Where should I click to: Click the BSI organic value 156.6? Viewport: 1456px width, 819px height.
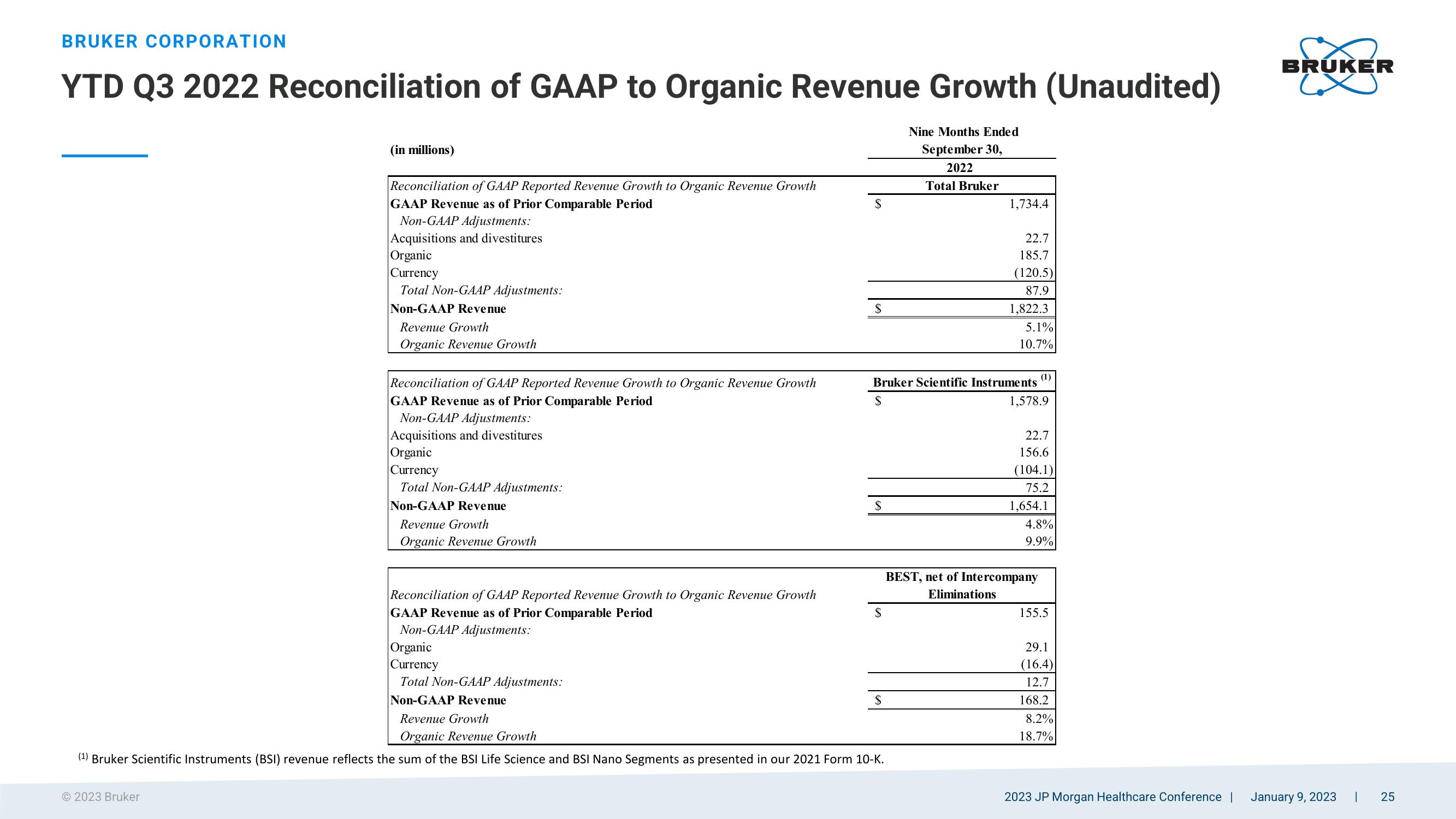pyautogui.click(x=1033, y=453)
